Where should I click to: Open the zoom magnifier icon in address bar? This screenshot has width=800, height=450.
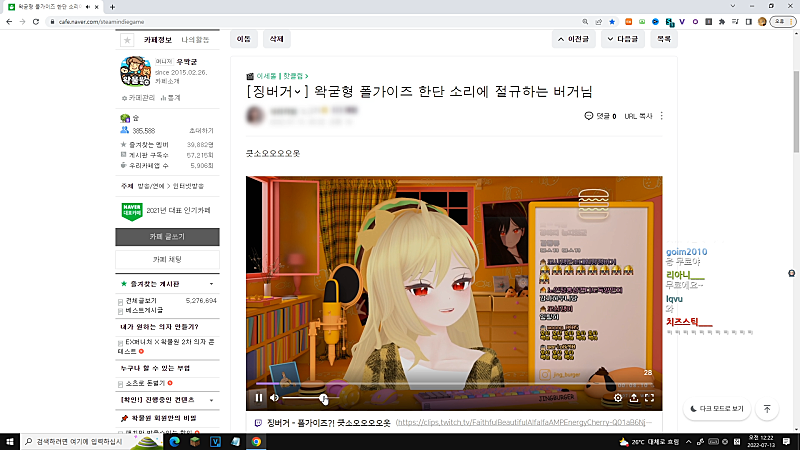(585, 22)
